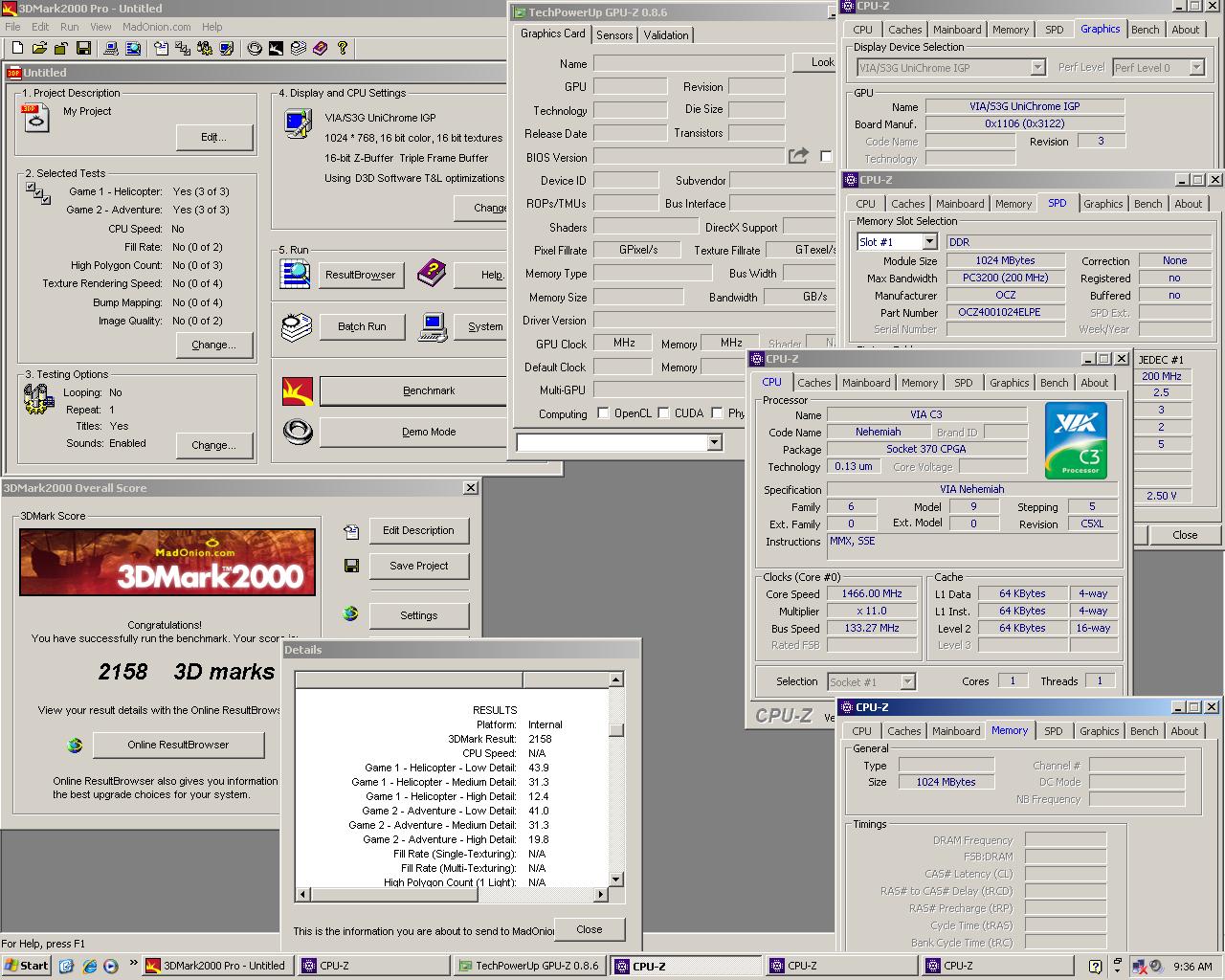
Task: Click the Lookup button in GPU-Z
Action: click(x=815, y=62)
